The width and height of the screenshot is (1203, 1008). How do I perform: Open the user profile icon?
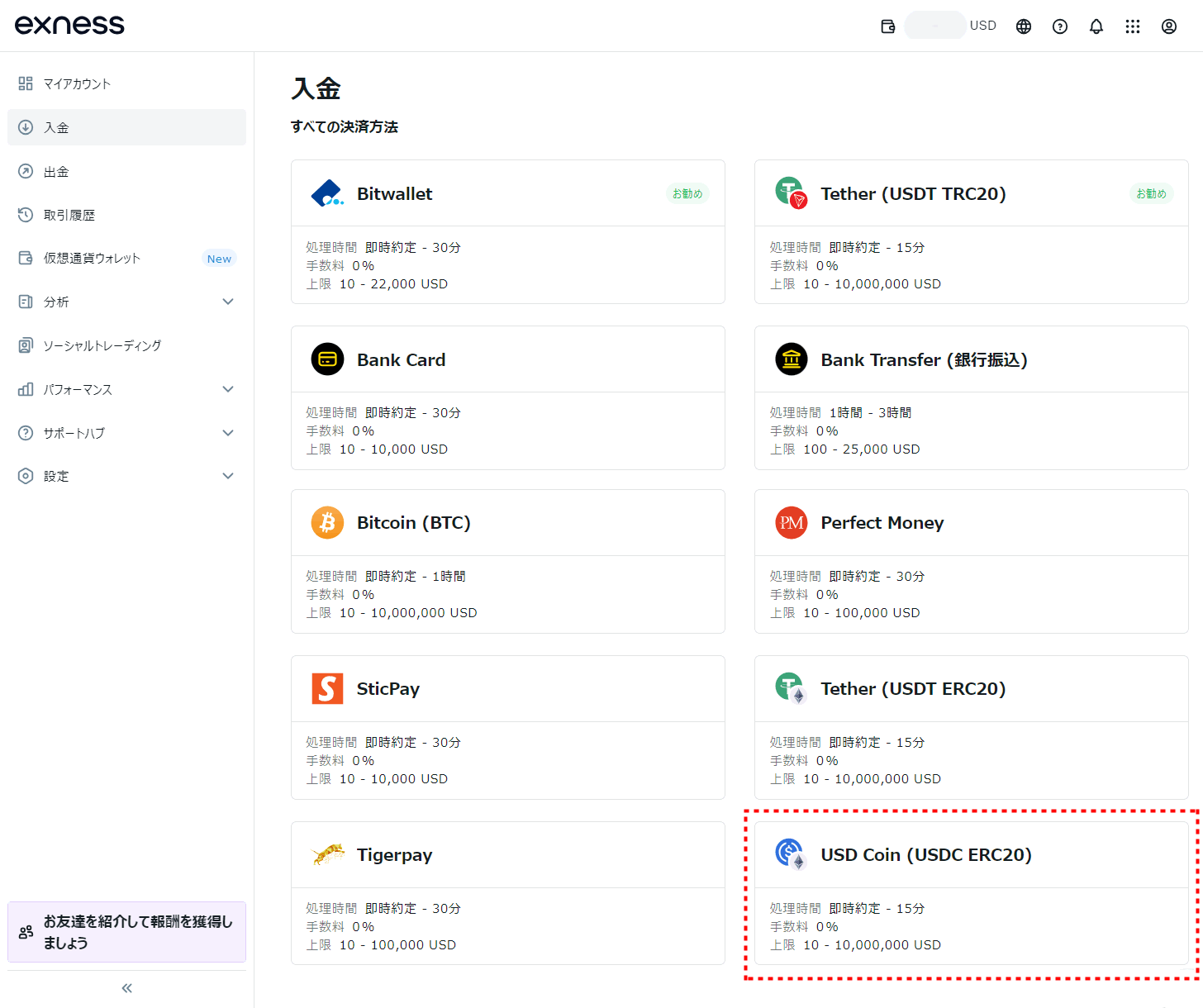[x=1169, y=26]
